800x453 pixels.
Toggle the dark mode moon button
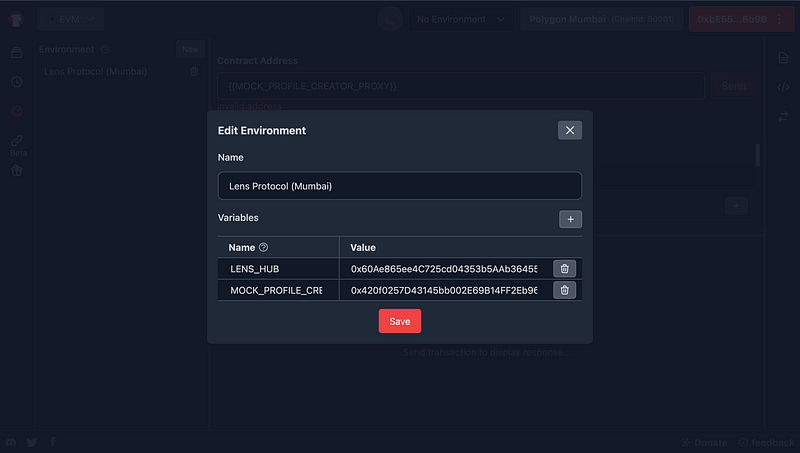(390, 19)
